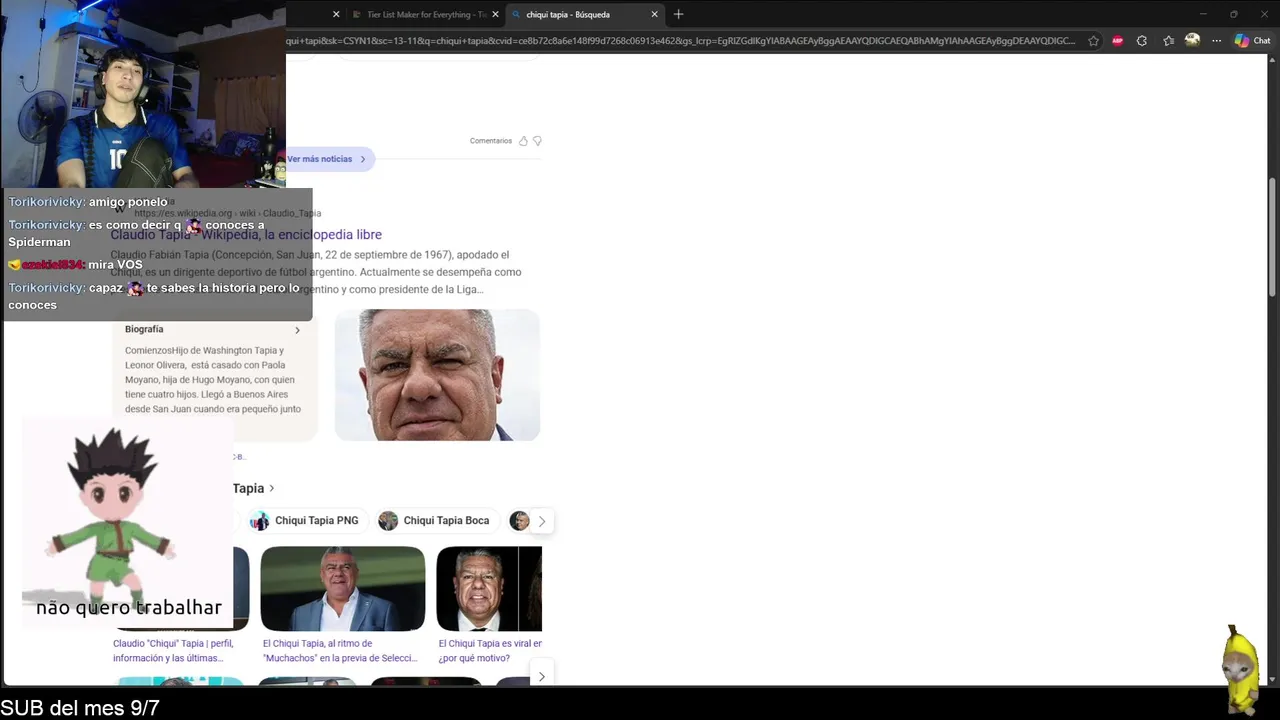Image resolution: width=1280 pixels, height=720 pixels.
Task: Open the browser extensions puzzle icon
Action: tap(1142, 41)
